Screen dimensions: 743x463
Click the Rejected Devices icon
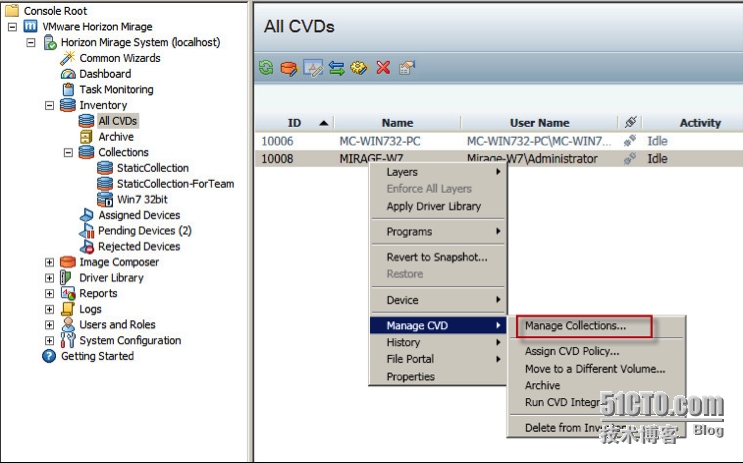[87, 246]
